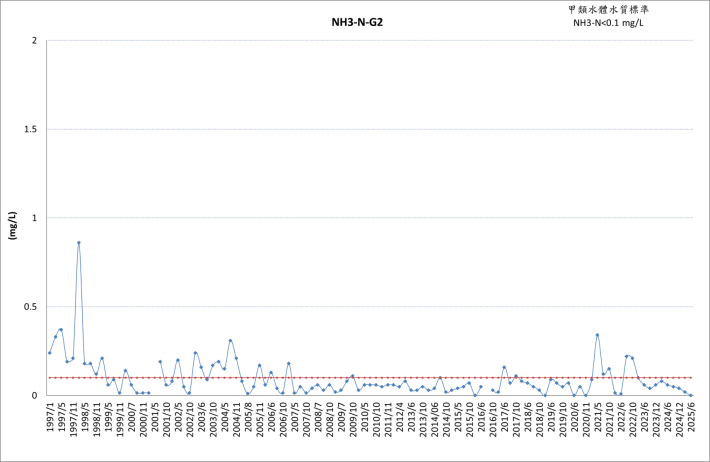The height and width of the screenshot is (462, 710).
Task: Click the y-axis tick label 0
Action: (34, 395)
